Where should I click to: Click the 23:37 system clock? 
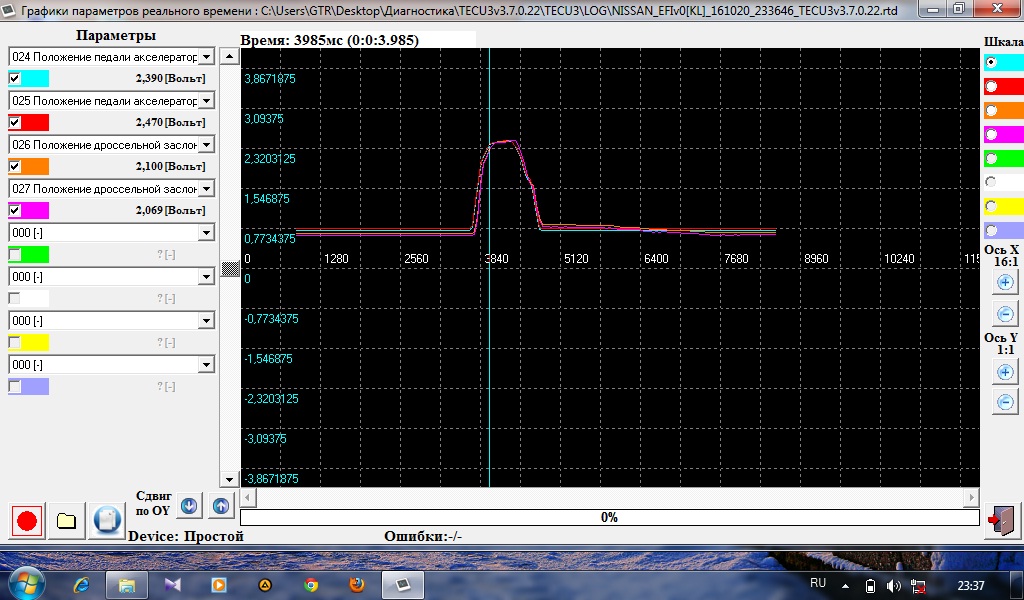[x=970, y=586]
